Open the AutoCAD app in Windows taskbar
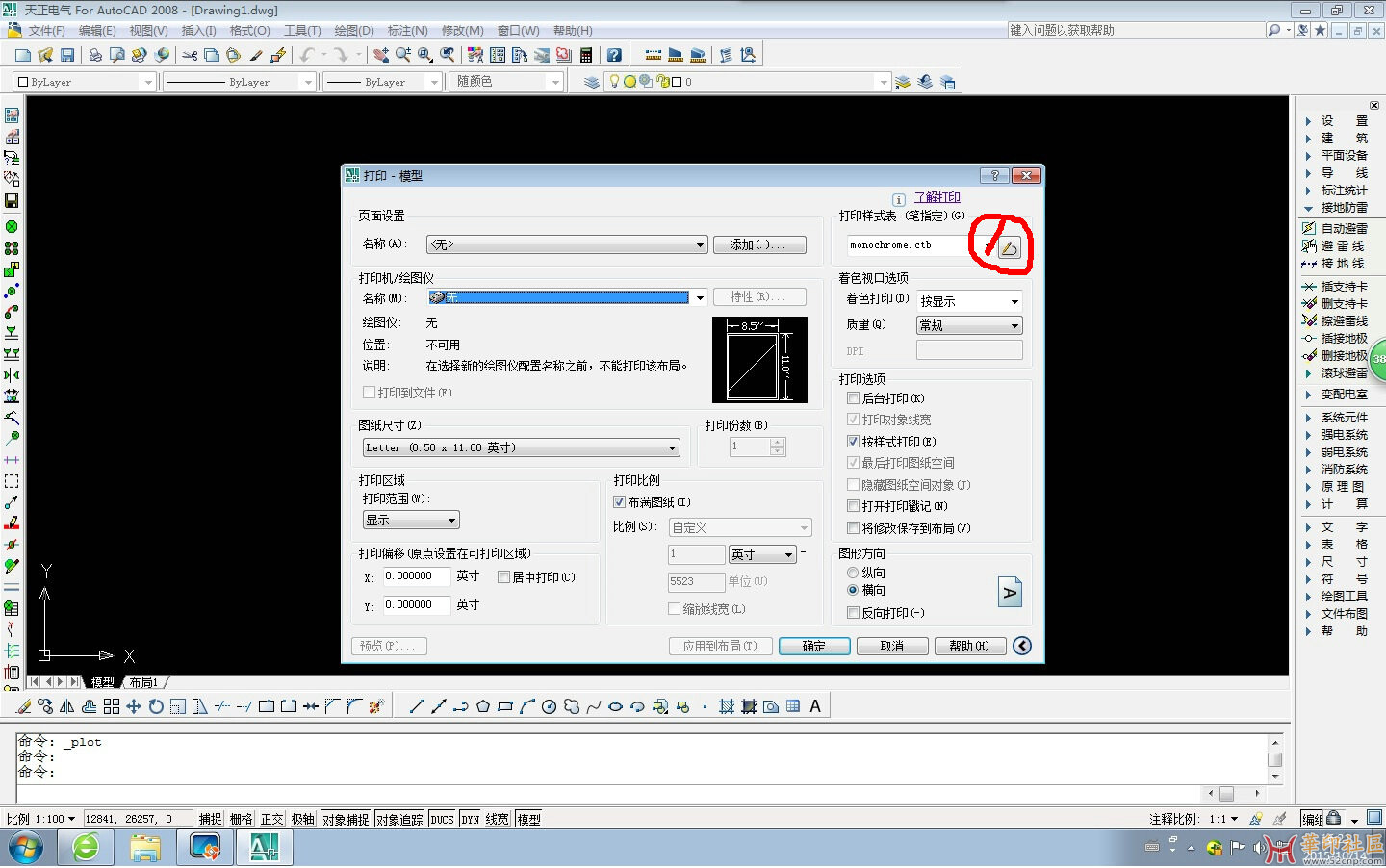This screenshot has height=868, width=1386. tap(265, 848)
